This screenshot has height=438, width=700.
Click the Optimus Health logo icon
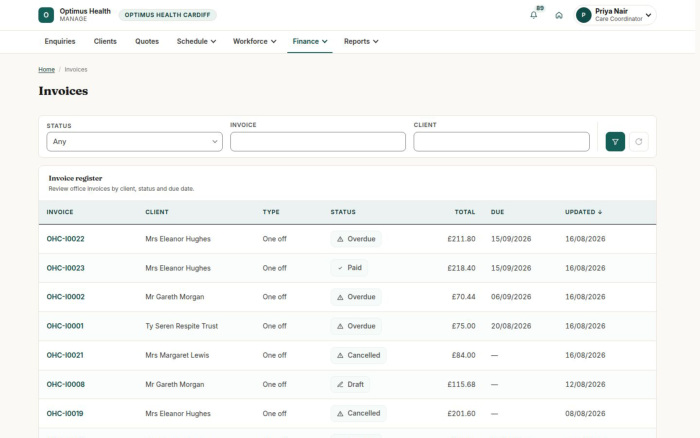(x=46, y=15)
